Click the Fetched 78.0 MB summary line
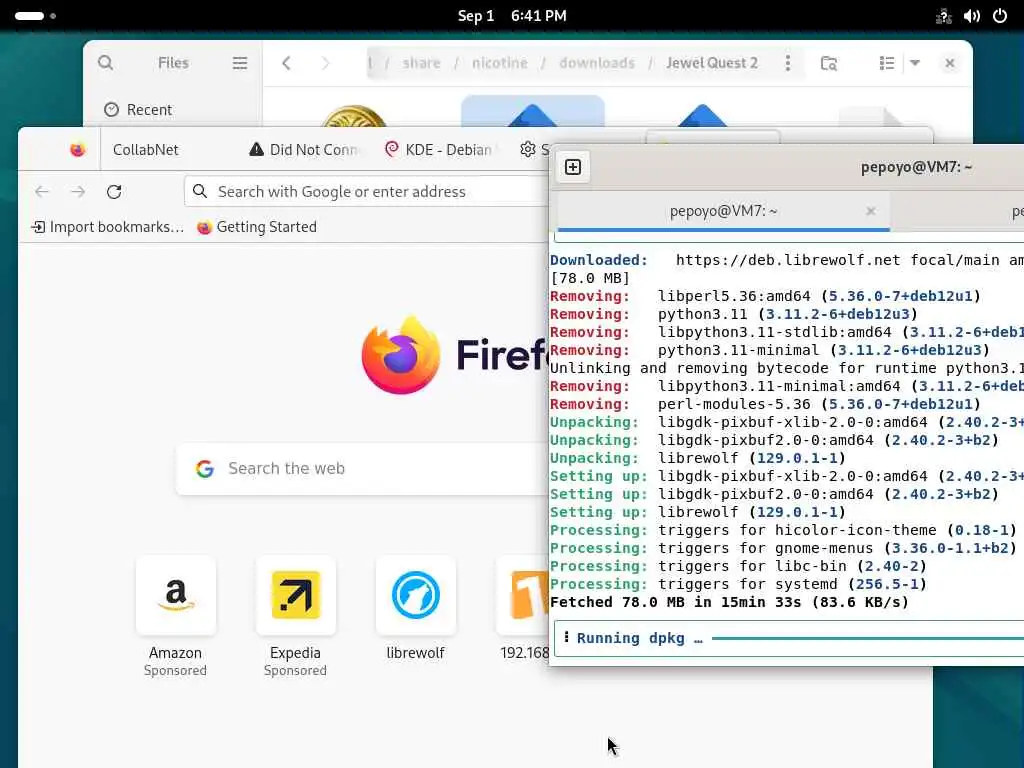 729,602
